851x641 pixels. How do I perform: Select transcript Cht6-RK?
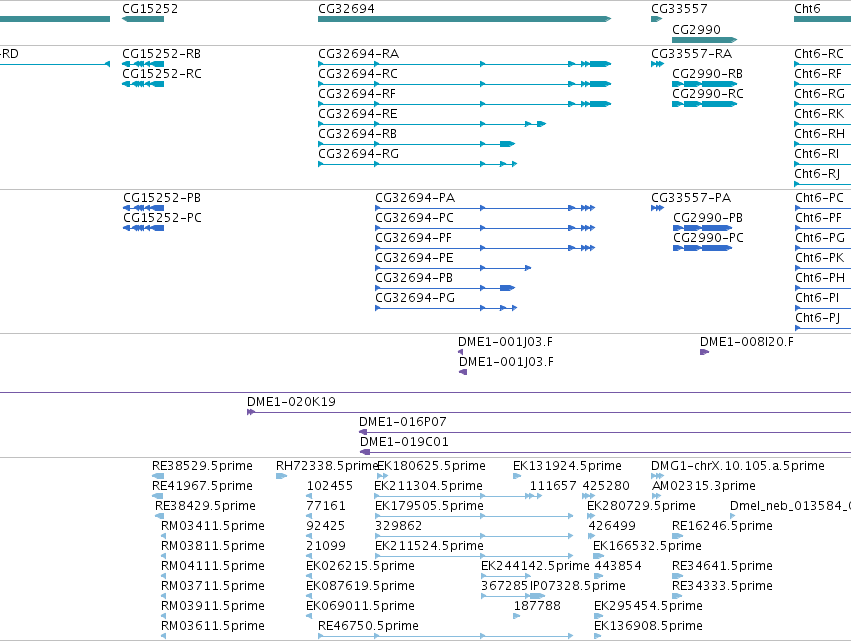pyautogui.click(x=819, y=114)
